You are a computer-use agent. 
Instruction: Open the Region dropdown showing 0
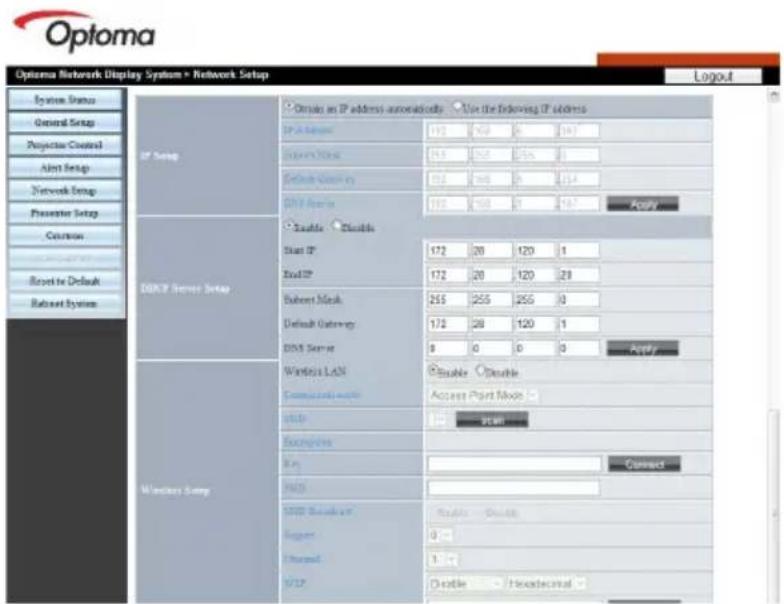[440, 536]
